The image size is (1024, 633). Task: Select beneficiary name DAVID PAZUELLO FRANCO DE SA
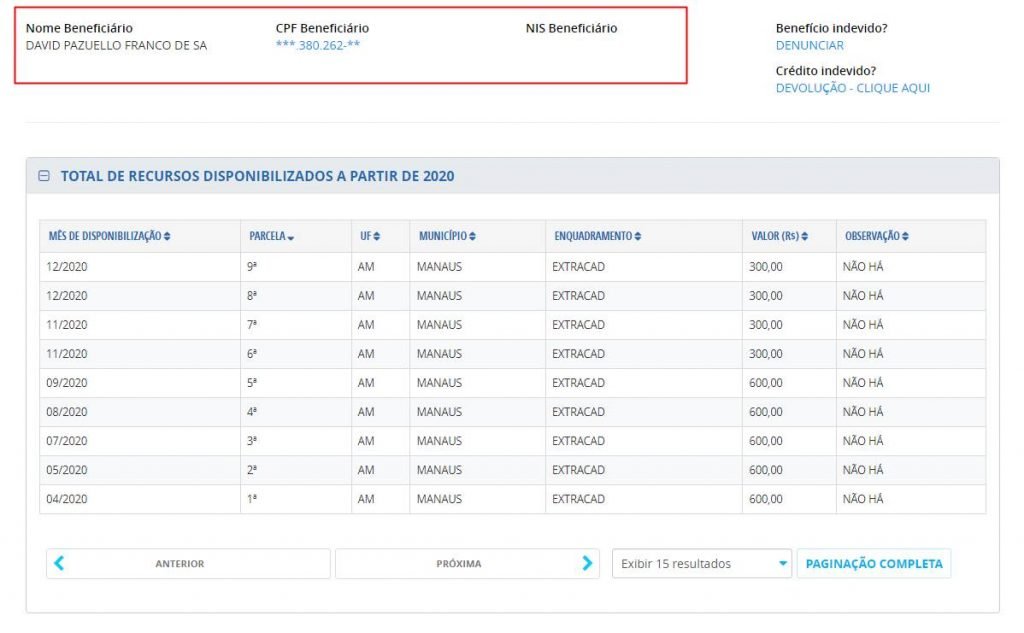[116, 45]
